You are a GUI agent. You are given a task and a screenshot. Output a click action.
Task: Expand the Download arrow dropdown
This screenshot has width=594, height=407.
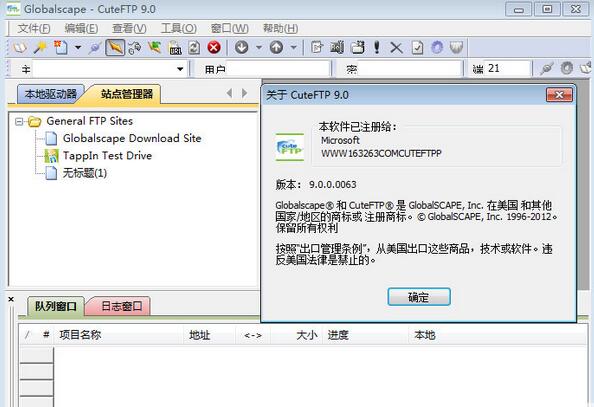(259, 48)
